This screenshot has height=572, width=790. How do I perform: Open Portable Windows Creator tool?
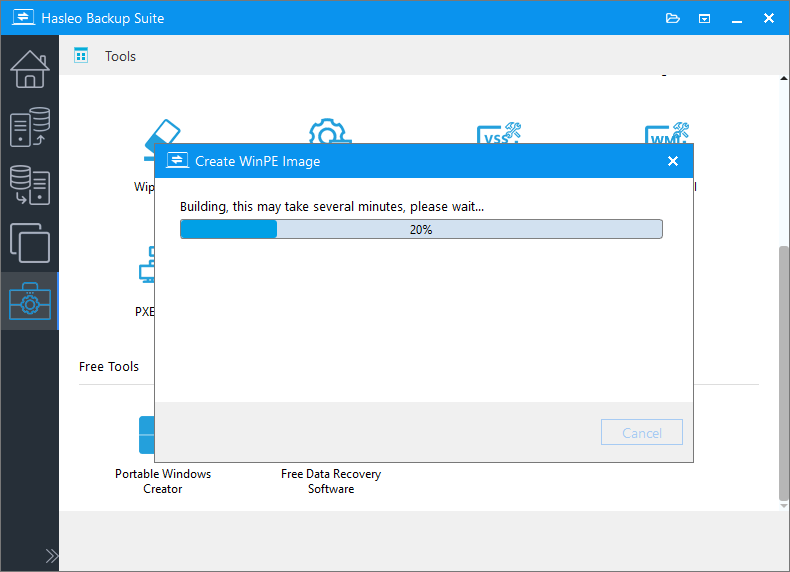(146, 436)
